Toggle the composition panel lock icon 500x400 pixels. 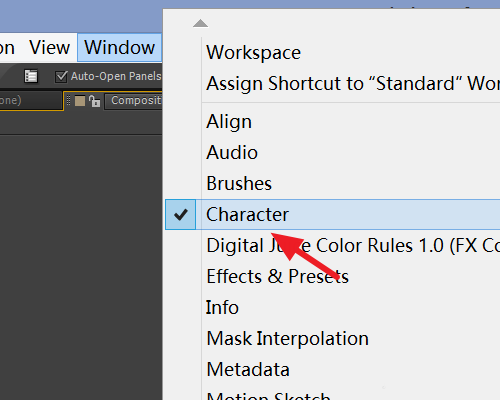(x=94, y=101)
